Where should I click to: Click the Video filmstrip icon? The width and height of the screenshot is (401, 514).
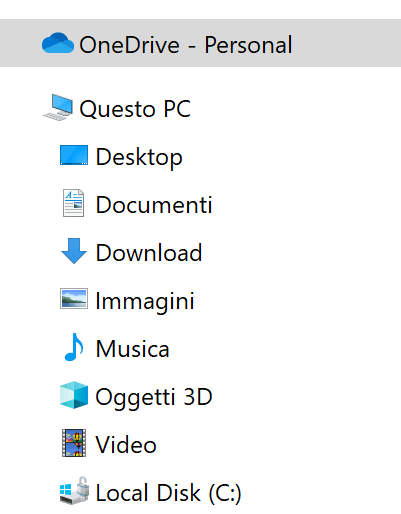click(x=74, y=443)
